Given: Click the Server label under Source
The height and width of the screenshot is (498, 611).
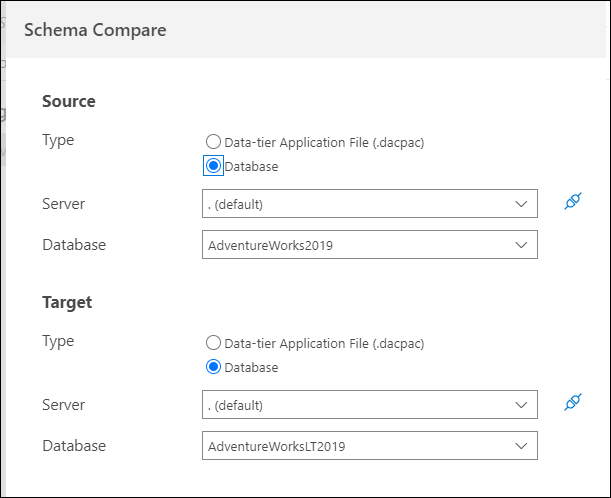Looking at the screenshot, I should click(x=63, y=204).
